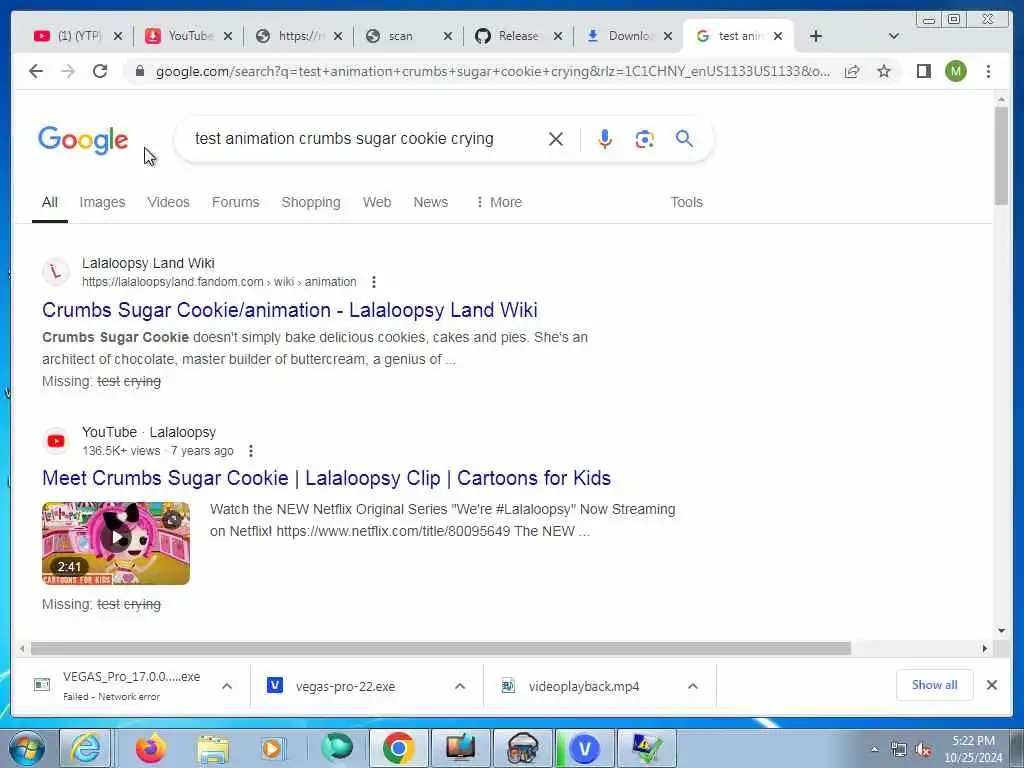Open the green M profile avatar
The width and height of the screenshot is (1024, 768).
pos(955,71)
